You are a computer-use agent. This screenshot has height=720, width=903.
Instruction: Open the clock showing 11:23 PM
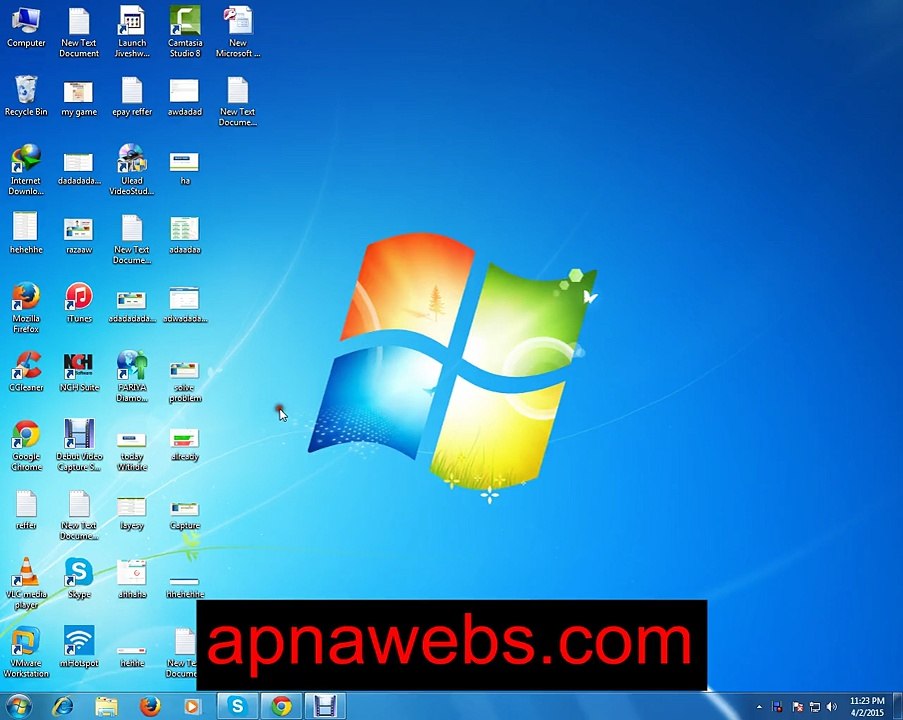click(x=867, y=707)
